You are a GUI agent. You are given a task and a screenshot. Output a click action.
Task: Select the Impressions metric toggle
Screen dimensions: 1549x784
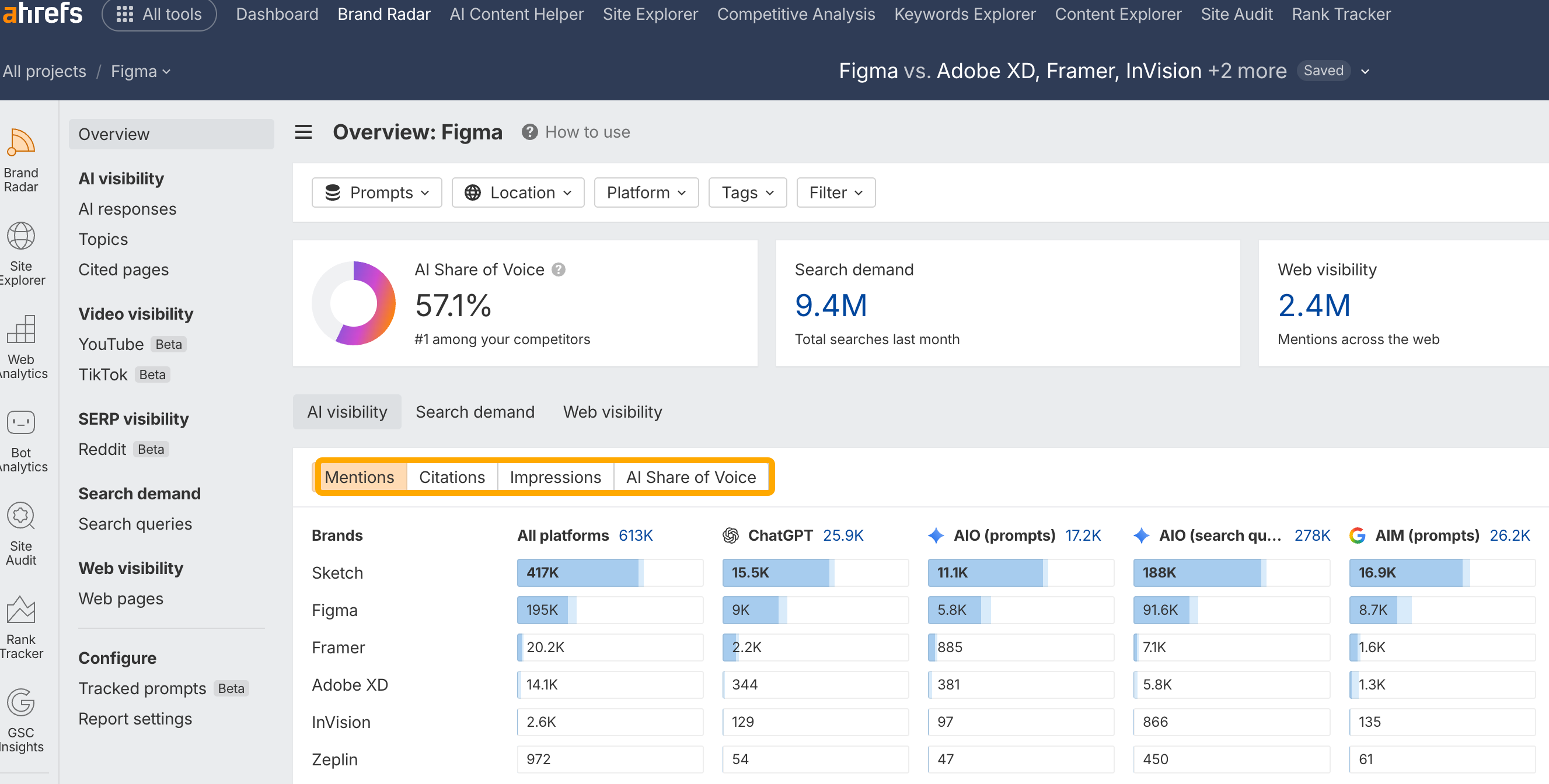[x=556, y=477]
